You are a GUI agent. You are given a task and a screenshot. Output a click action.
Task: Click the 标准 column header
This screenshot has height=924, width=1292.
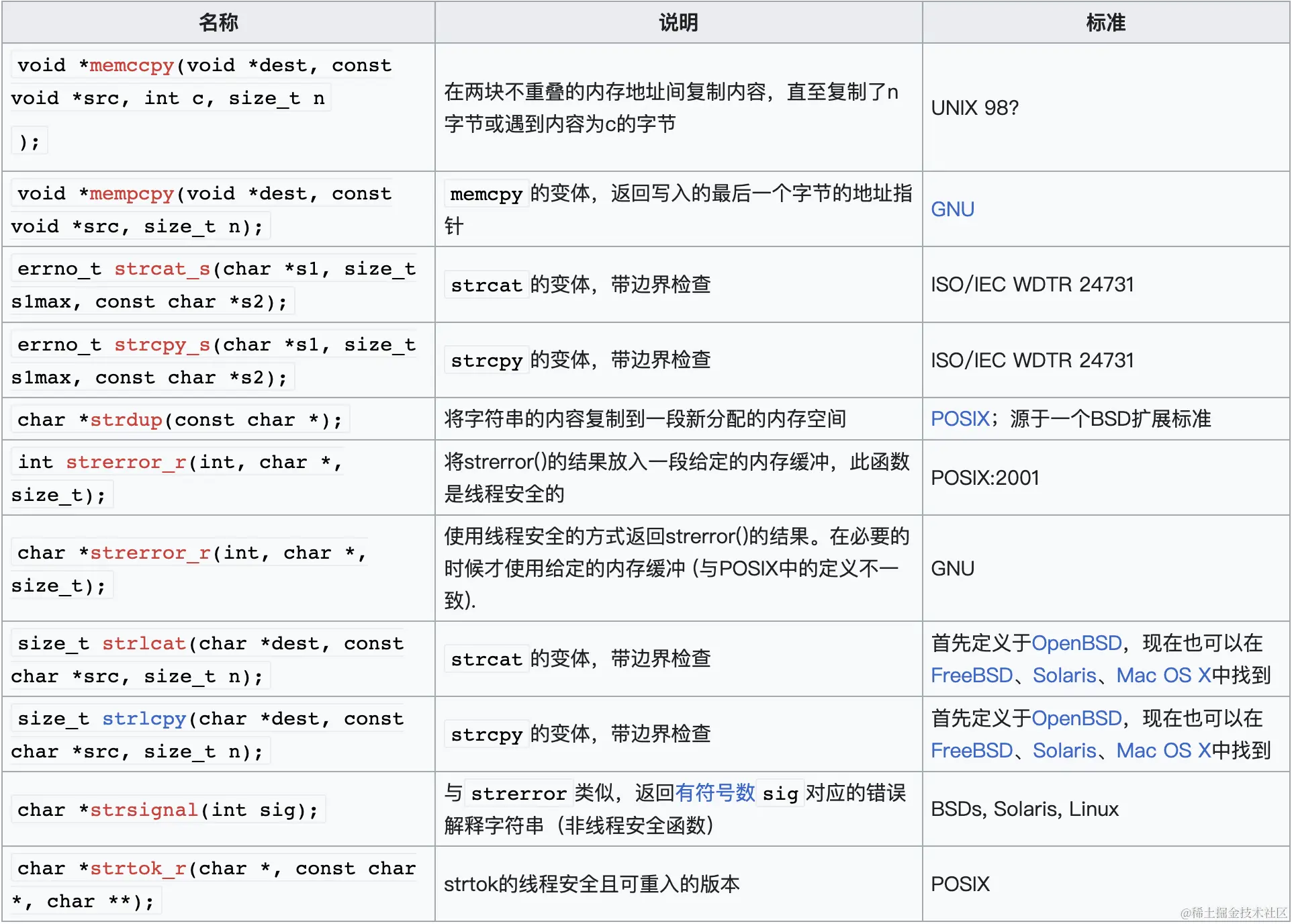[x=1106, y=23]
